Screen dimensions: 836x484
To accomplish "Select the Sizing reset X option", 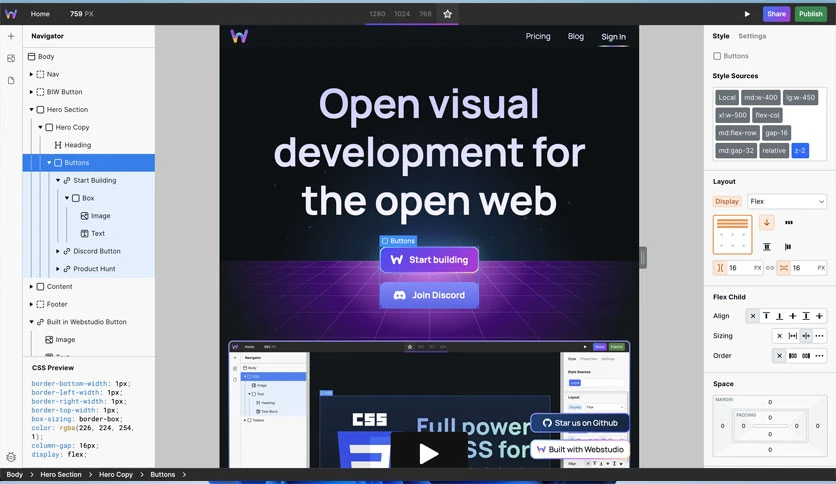I will click(x=779, y=336).
